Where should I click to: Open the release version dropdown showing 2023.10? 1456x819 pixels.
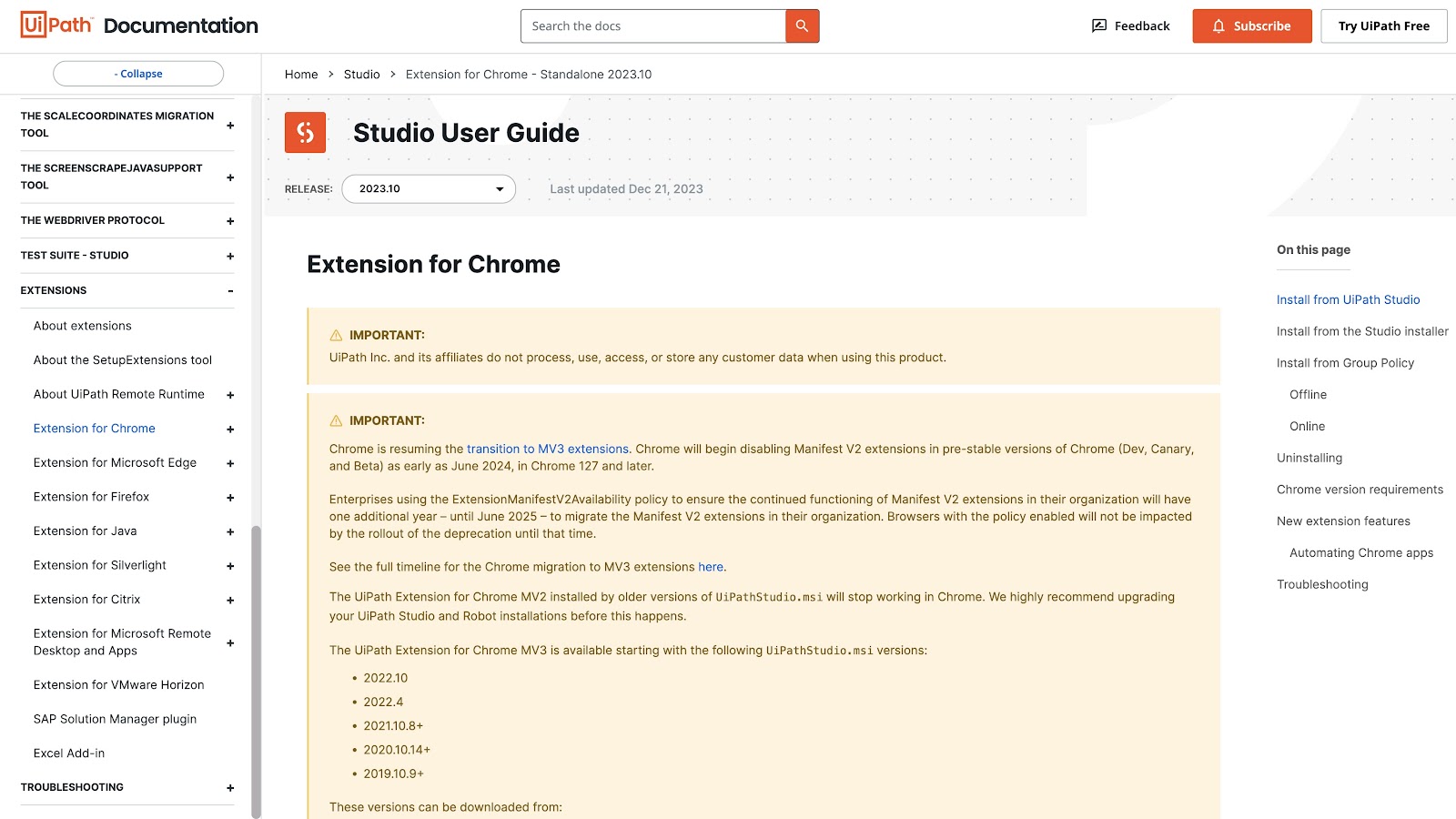(428, 188)
